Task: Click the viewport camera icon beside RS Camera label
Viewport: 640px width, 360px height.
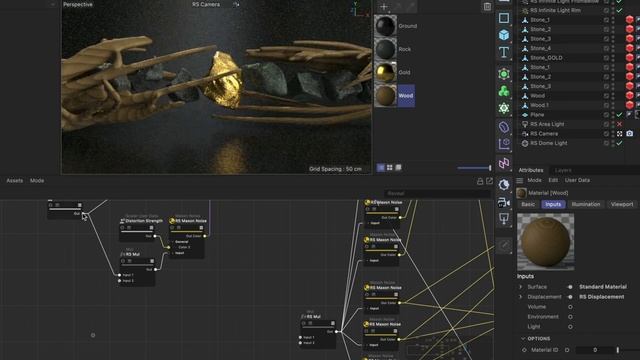Action: [x=236, y=4]
